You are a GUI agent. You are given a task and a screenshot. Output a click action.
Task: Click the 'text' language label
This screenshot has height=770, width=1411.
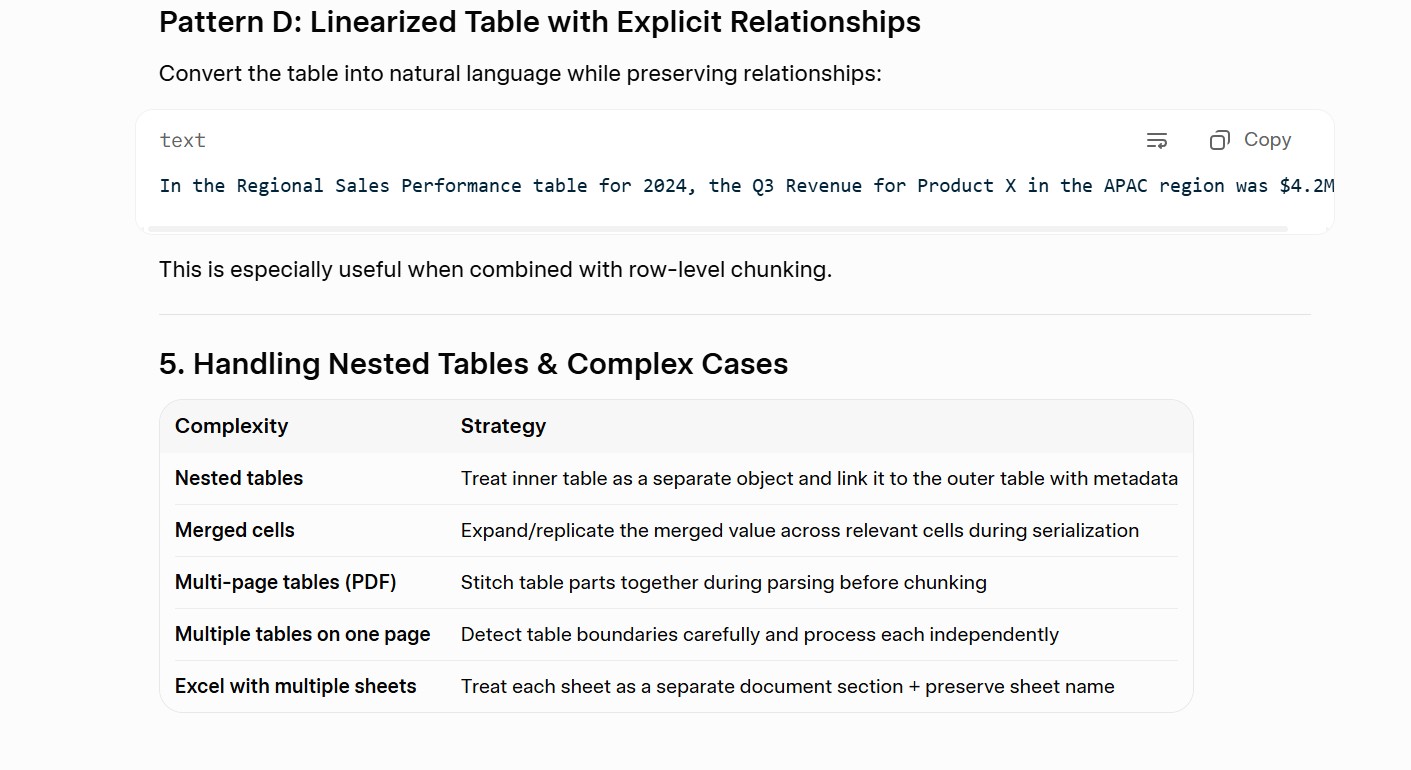[x=183, y=140]
